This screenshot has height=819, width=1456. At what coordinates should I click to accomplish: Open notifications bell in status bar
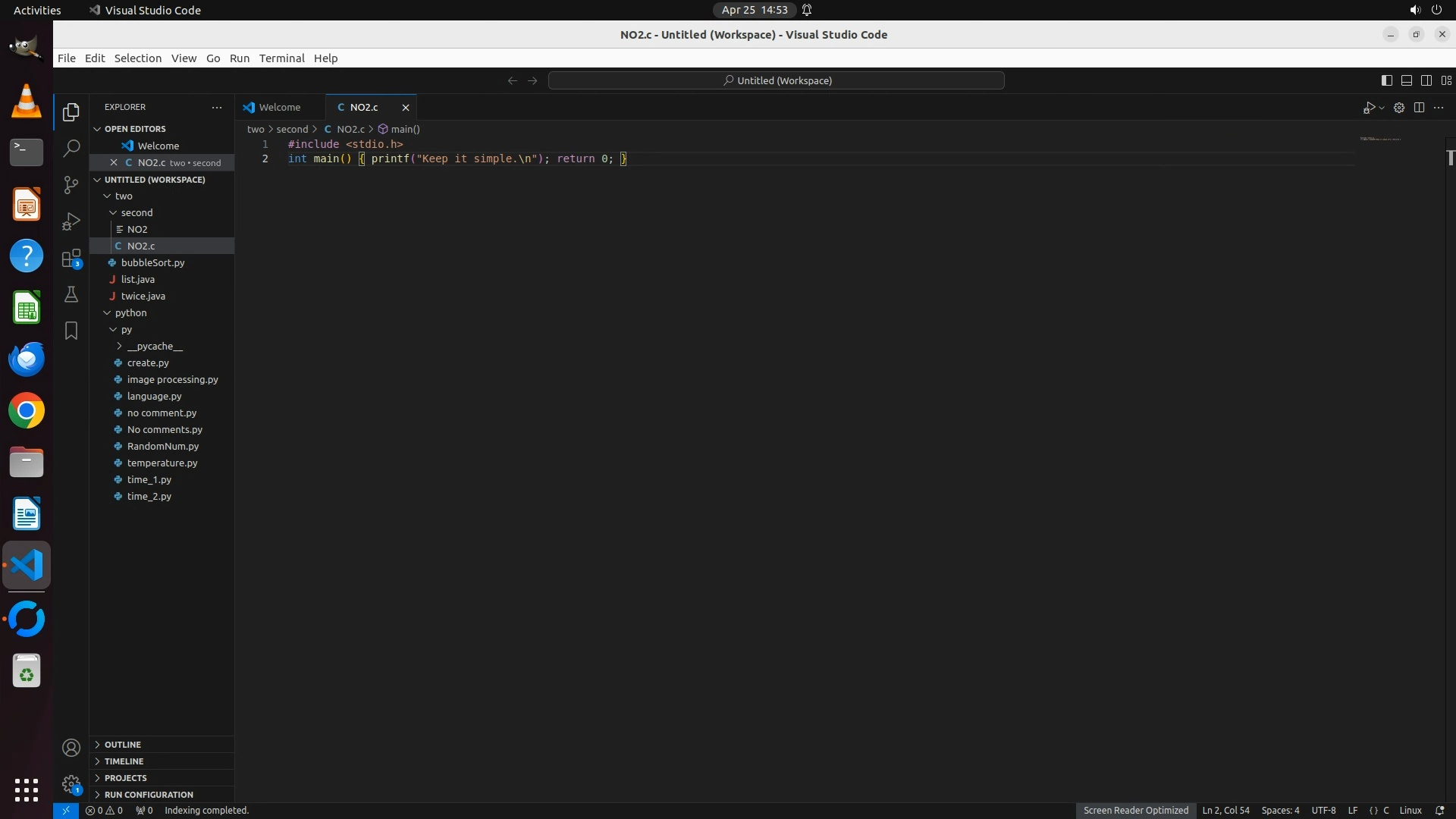[1439, 811]
